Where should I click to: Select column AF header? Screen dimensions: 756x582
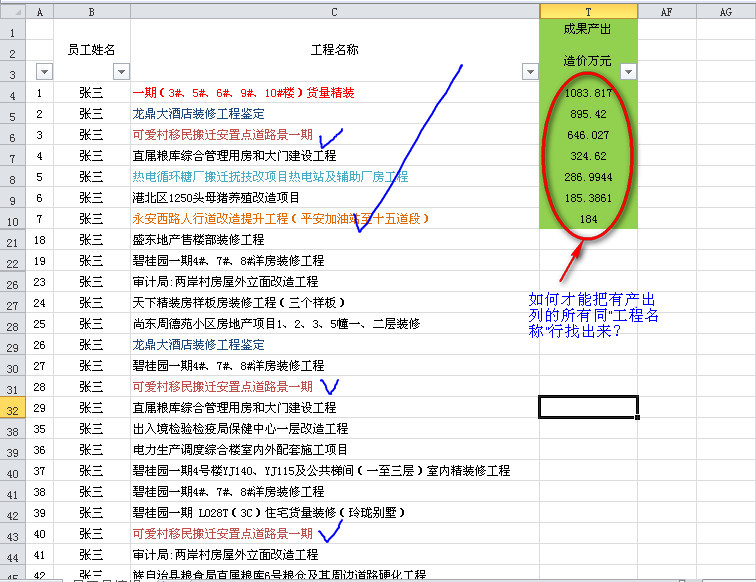coord(666,11)
